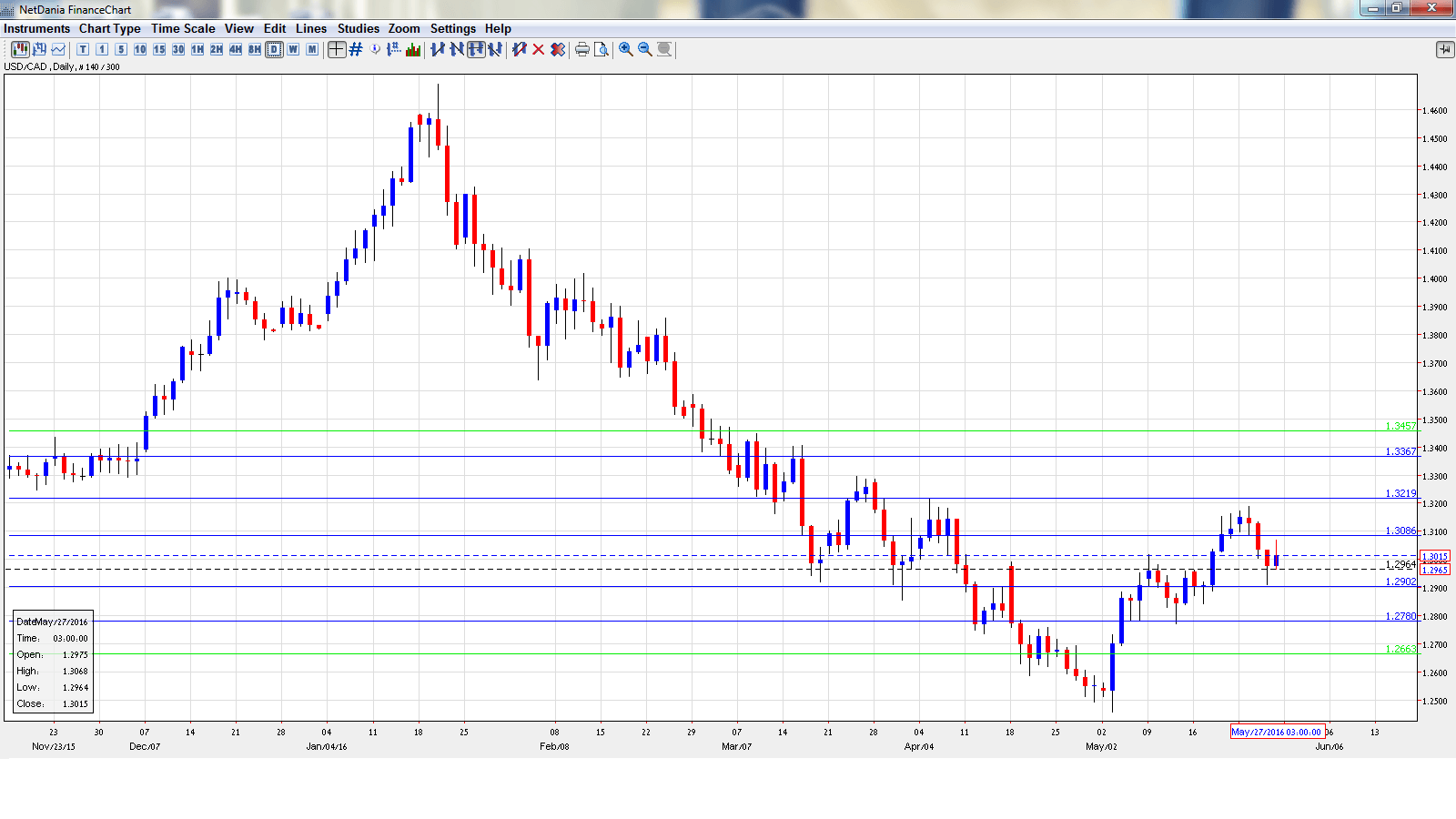The image size is (1456, 819).
Task: Open print preview with magnifier page icon
Action: coord(602,49)
